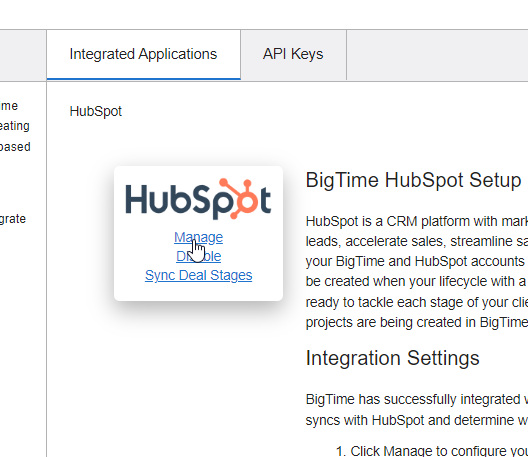The image size is (528, 457).
Task: Click the 'BigTime has successfully integrated' line
Action: pyautogui.click(x=417, y=400)
